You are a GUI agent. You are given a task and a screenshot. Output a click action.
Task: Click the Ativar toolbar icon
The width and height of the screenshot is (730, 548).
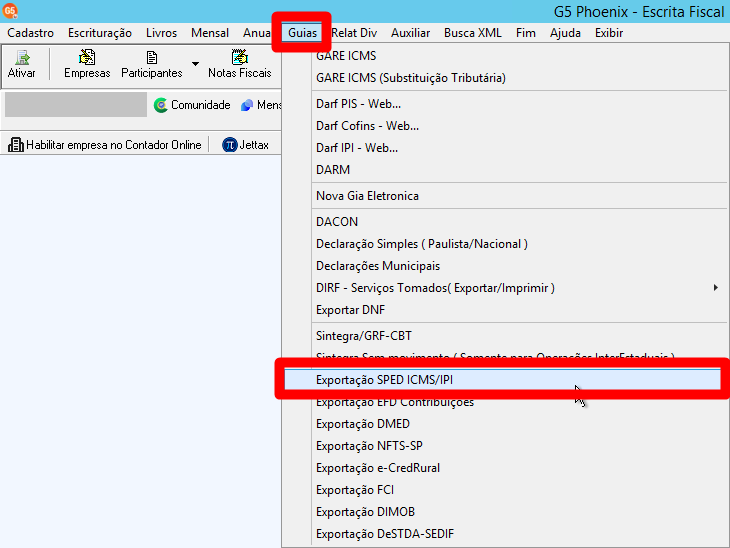pyautogui.click(x=21, y=64)
